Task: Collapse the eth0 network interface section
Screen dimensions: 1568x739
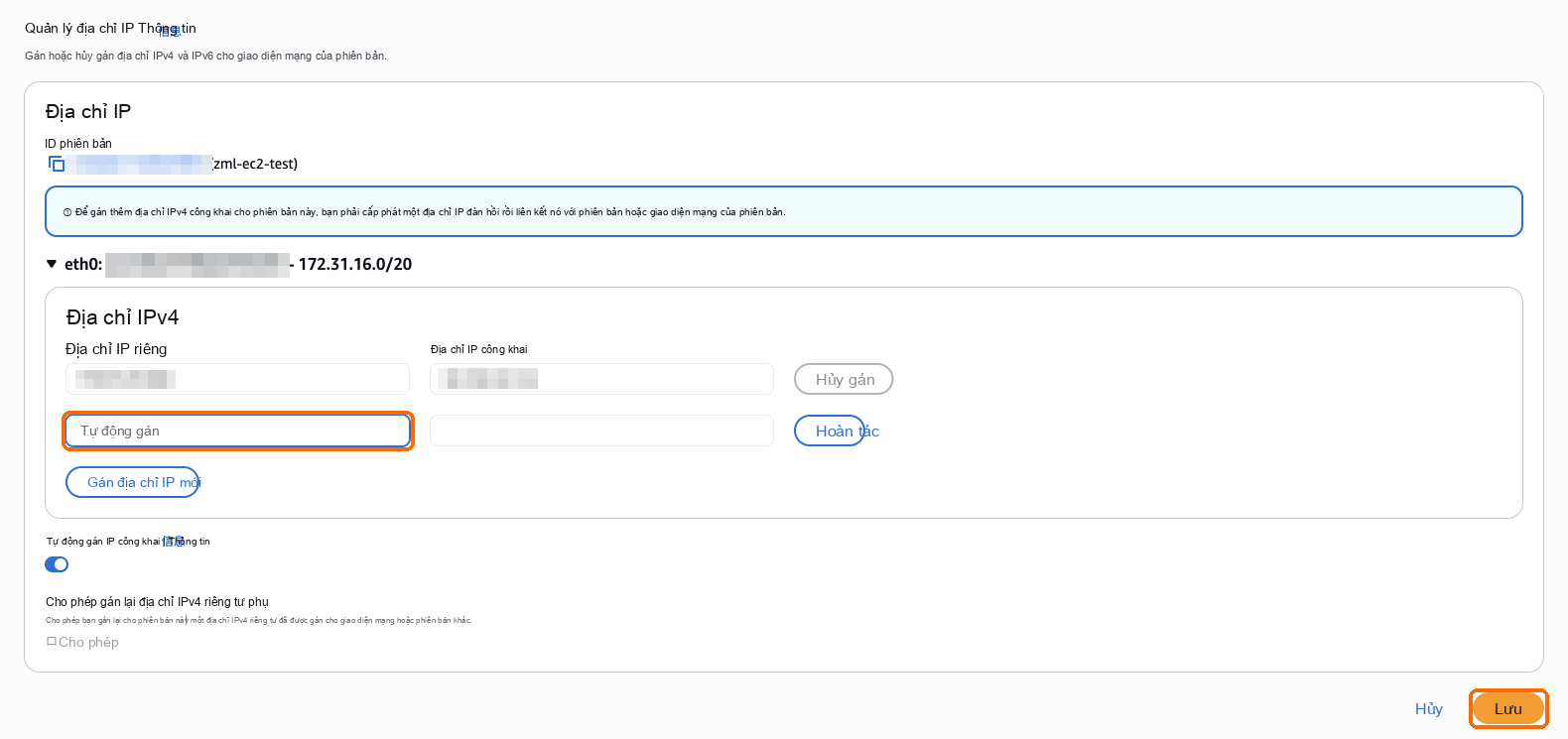Action: pos(52,264)
